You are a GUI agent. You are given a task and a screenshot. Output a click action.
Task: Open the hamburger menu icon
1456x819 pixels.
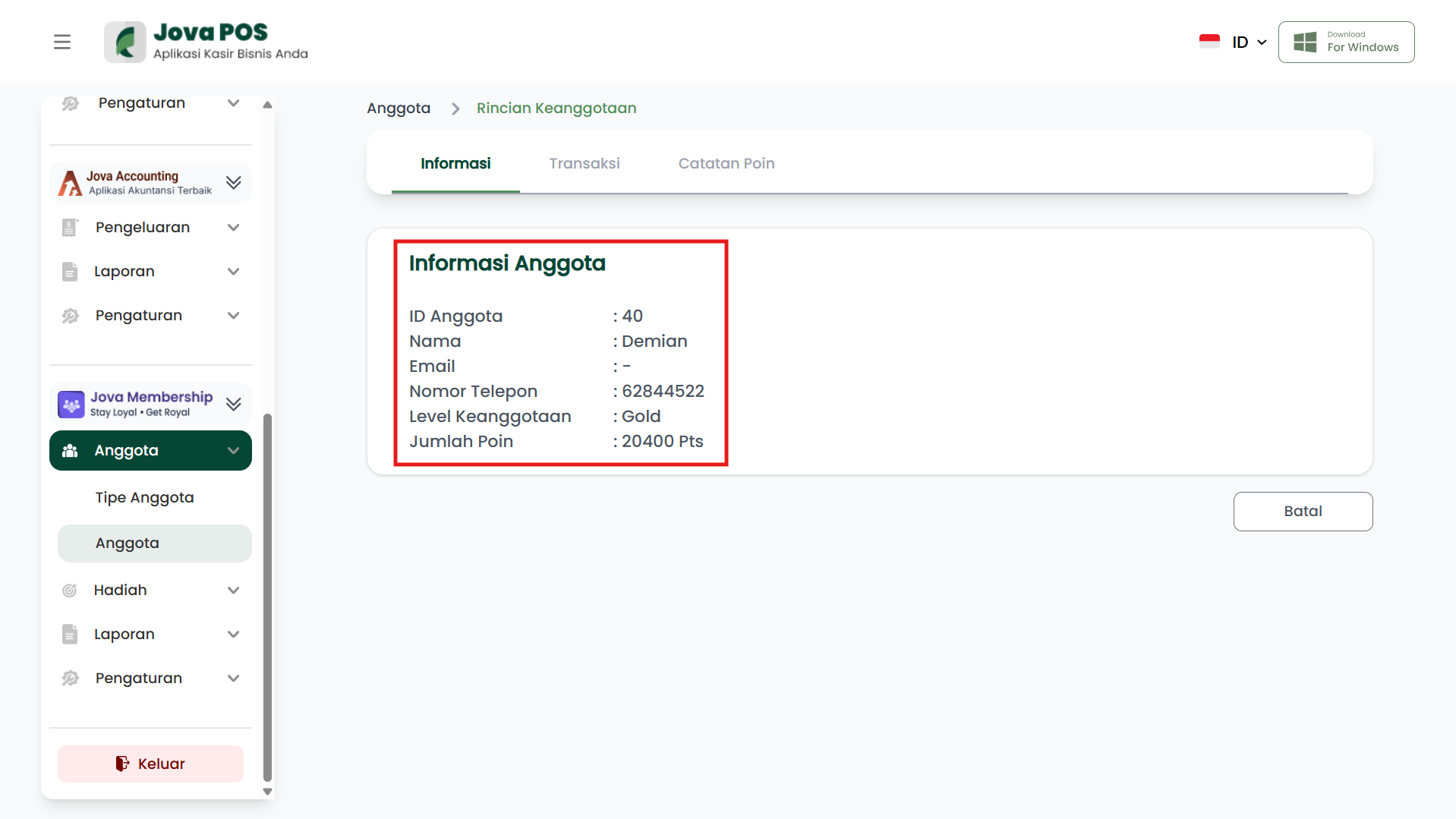pos(62,42)
